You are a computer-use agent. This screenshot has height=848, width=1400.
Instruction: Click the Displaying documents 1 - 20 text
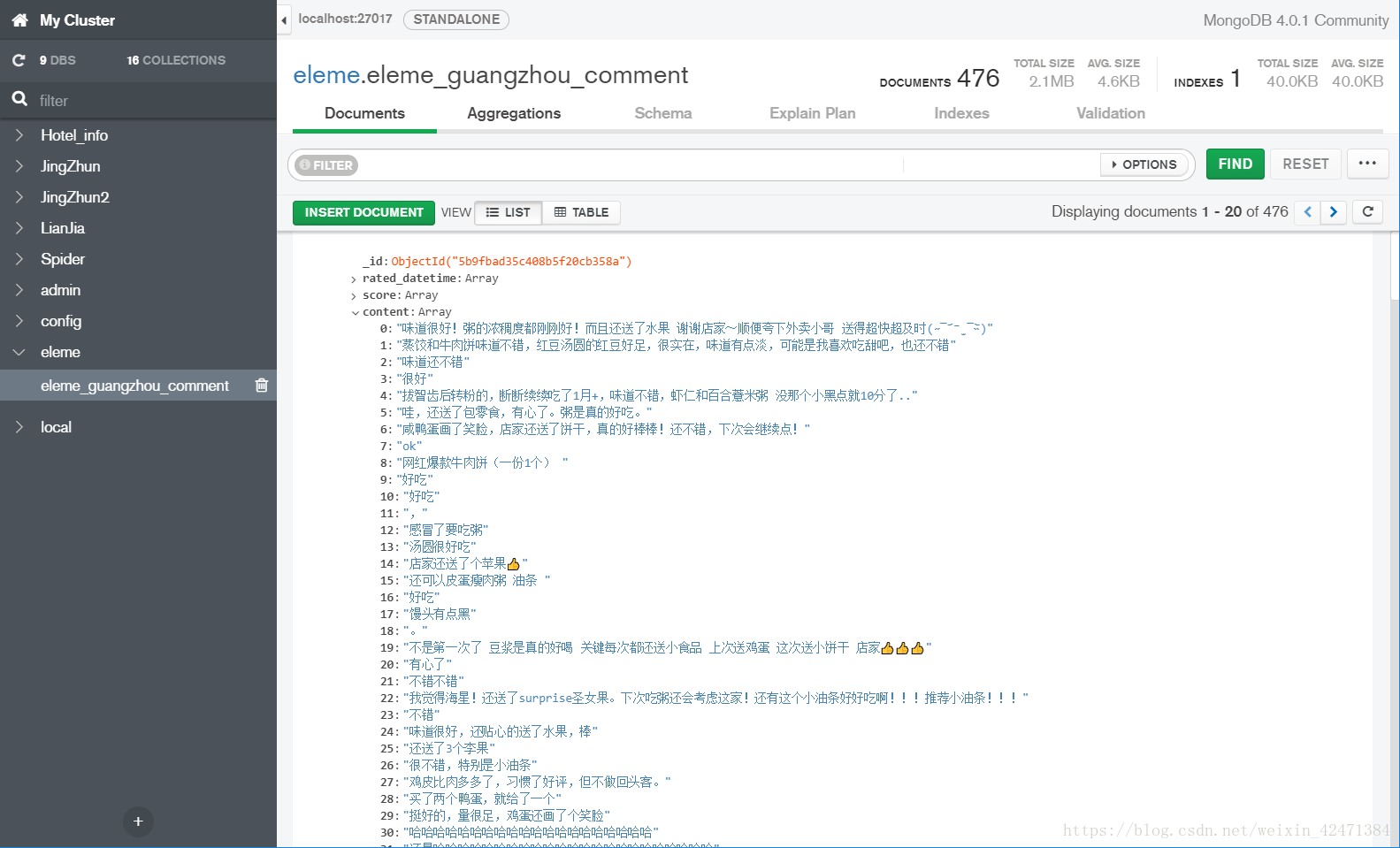pyautogui.click(x=1169, y=211)
